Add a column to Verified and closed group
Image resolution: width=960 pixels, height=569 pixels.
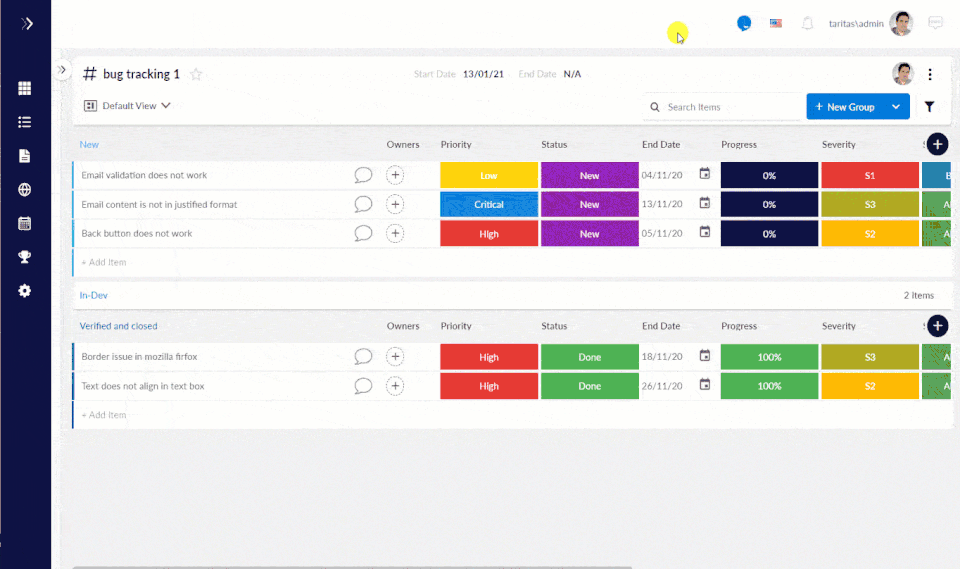(937, 326)
